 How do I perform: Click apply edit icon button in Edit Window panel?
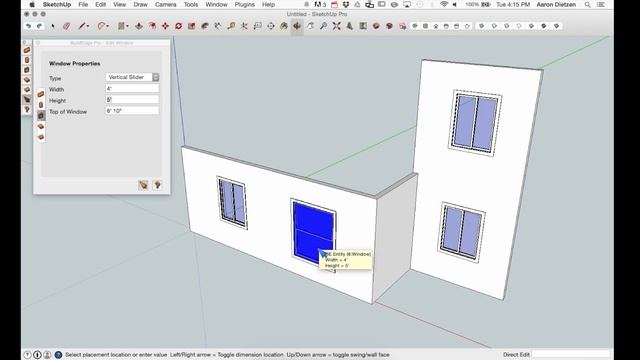(143, 185)
